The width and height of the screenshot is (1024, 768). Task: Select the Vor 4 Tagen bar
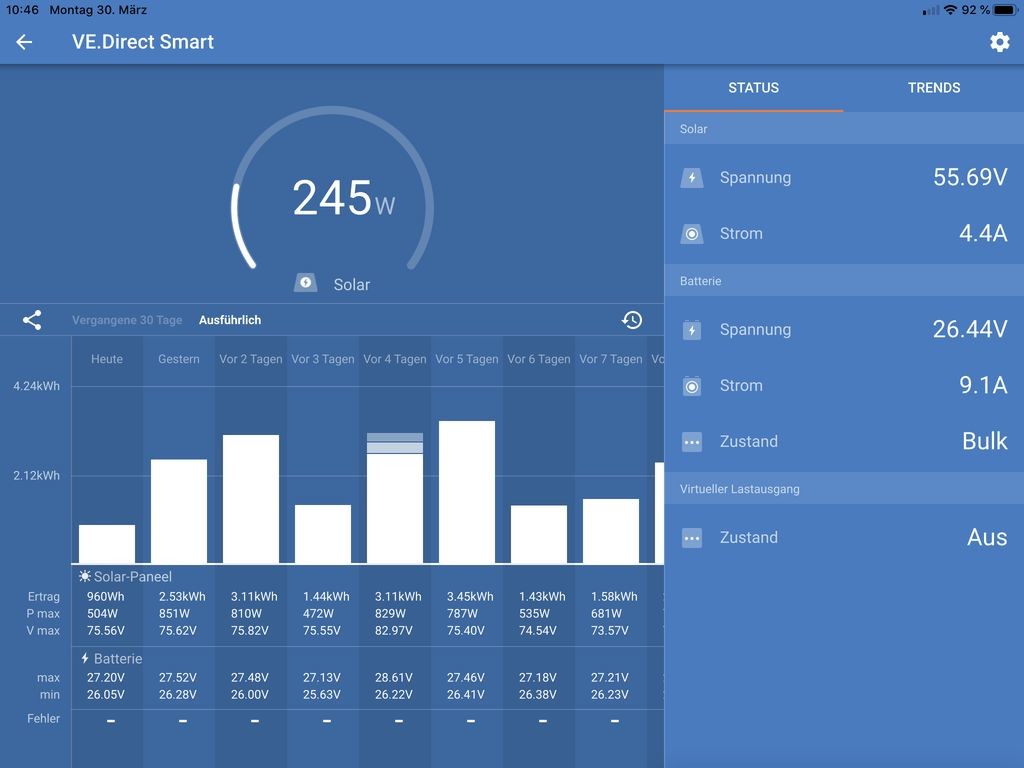pos(394,498)
